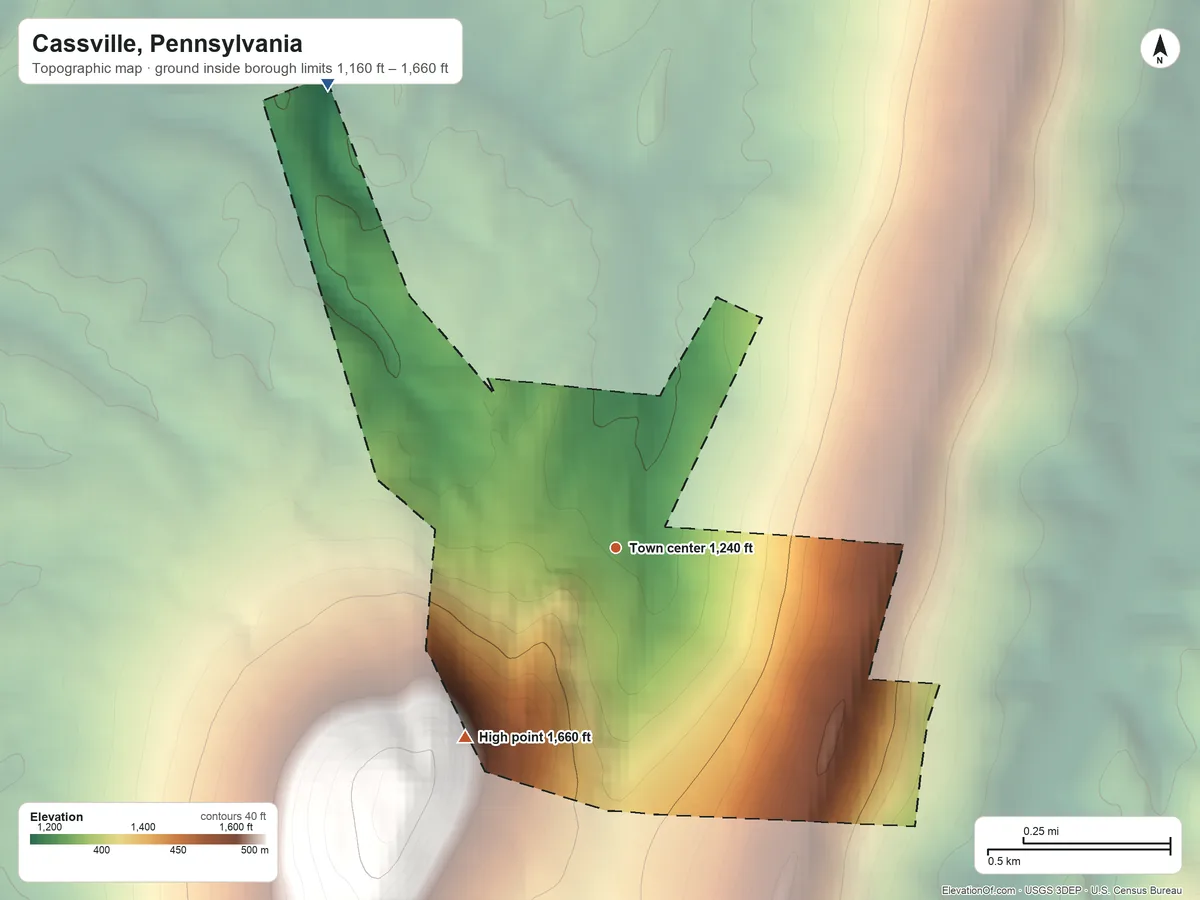Click the '1,400' legend tick label
This screenshot has width=1200, height=900.
144,827
